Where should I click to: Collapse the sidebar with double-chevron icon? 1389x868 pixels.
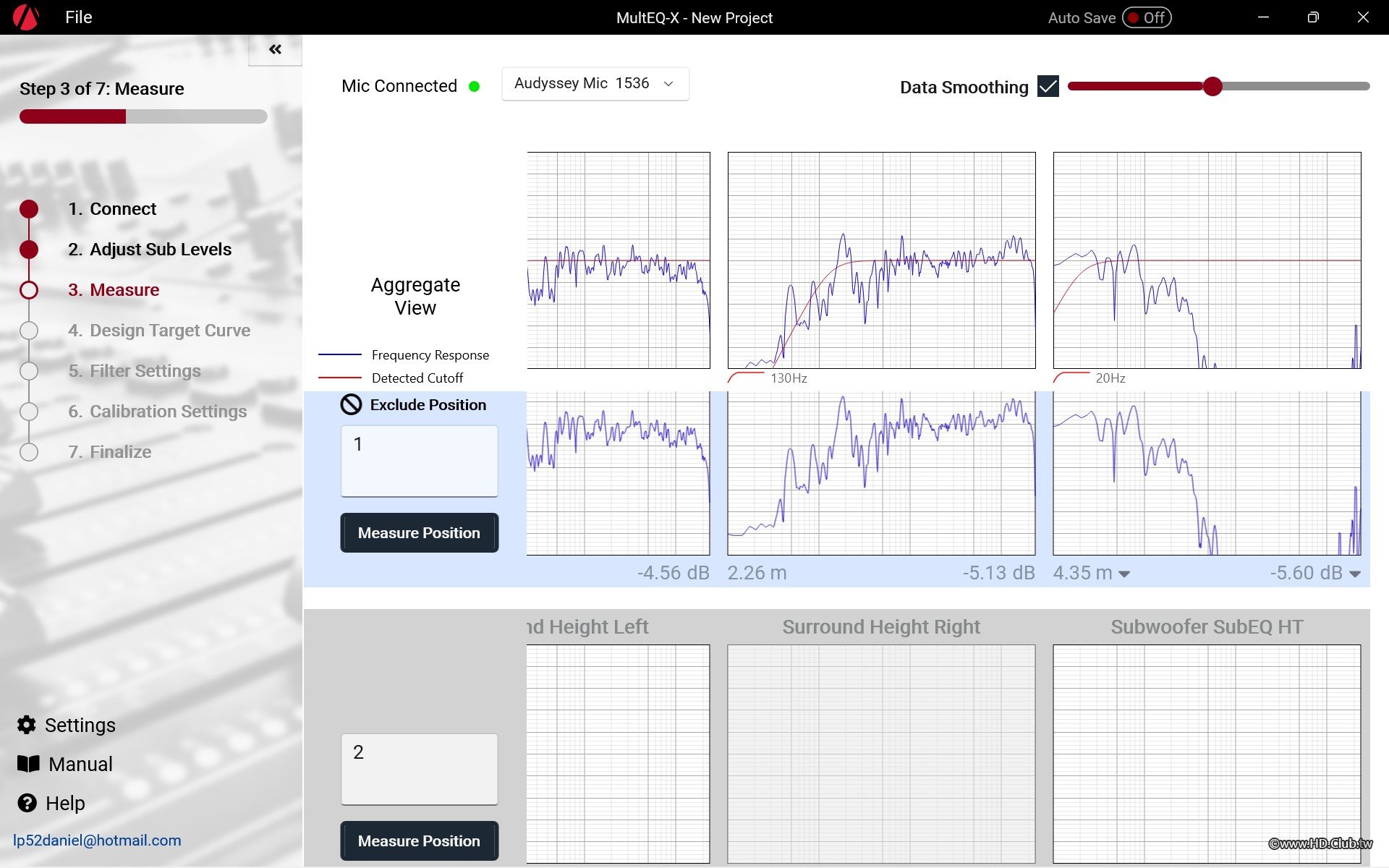click(x=275, y=49)
